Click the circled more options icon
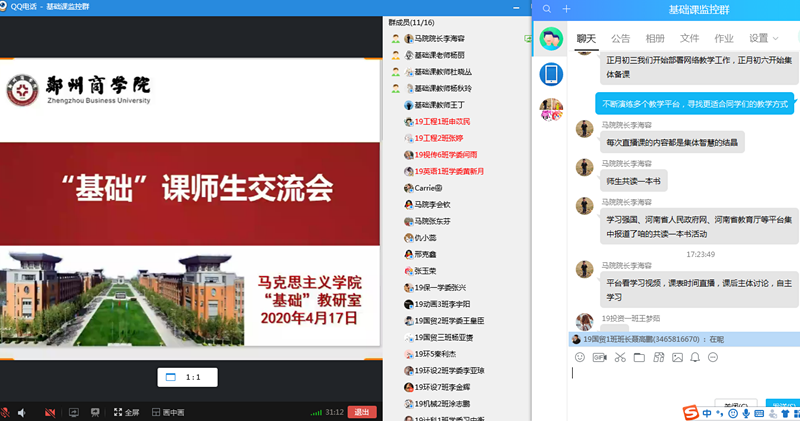The width and height of the screenshot is (800, 421). click(713, 357)
